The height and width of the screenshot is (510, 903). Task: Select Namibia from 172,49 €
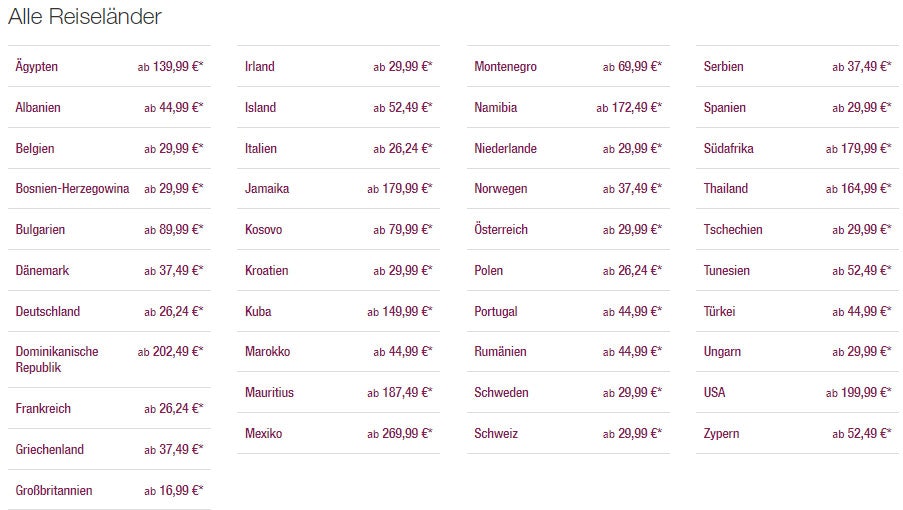[x=496, y=108]
